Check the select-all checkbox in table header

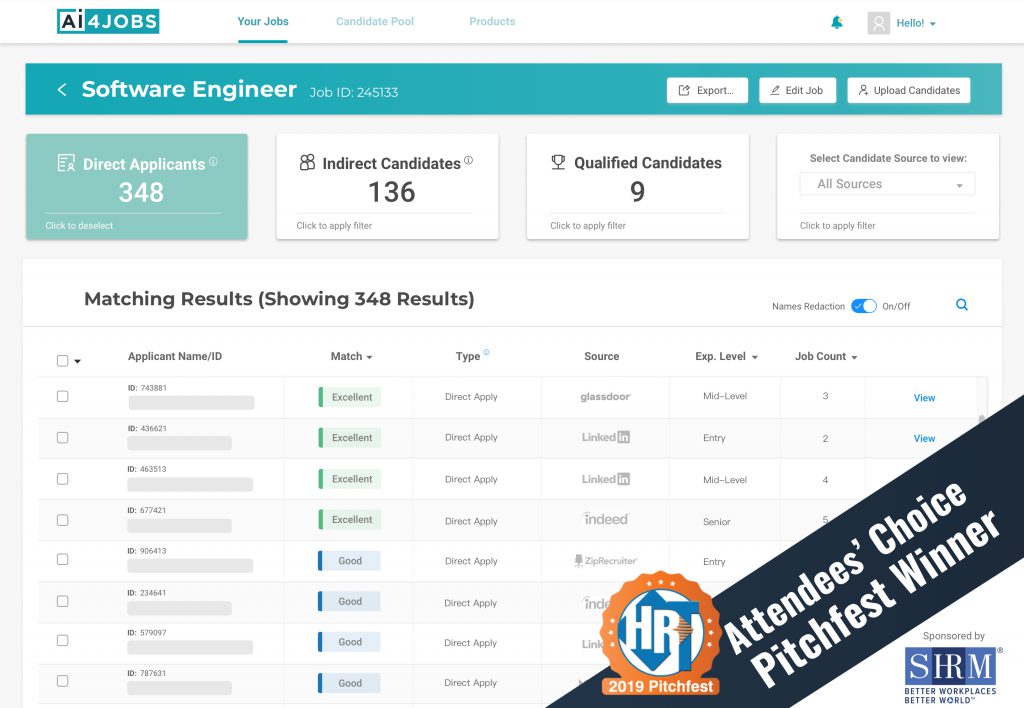coord(63,361)
